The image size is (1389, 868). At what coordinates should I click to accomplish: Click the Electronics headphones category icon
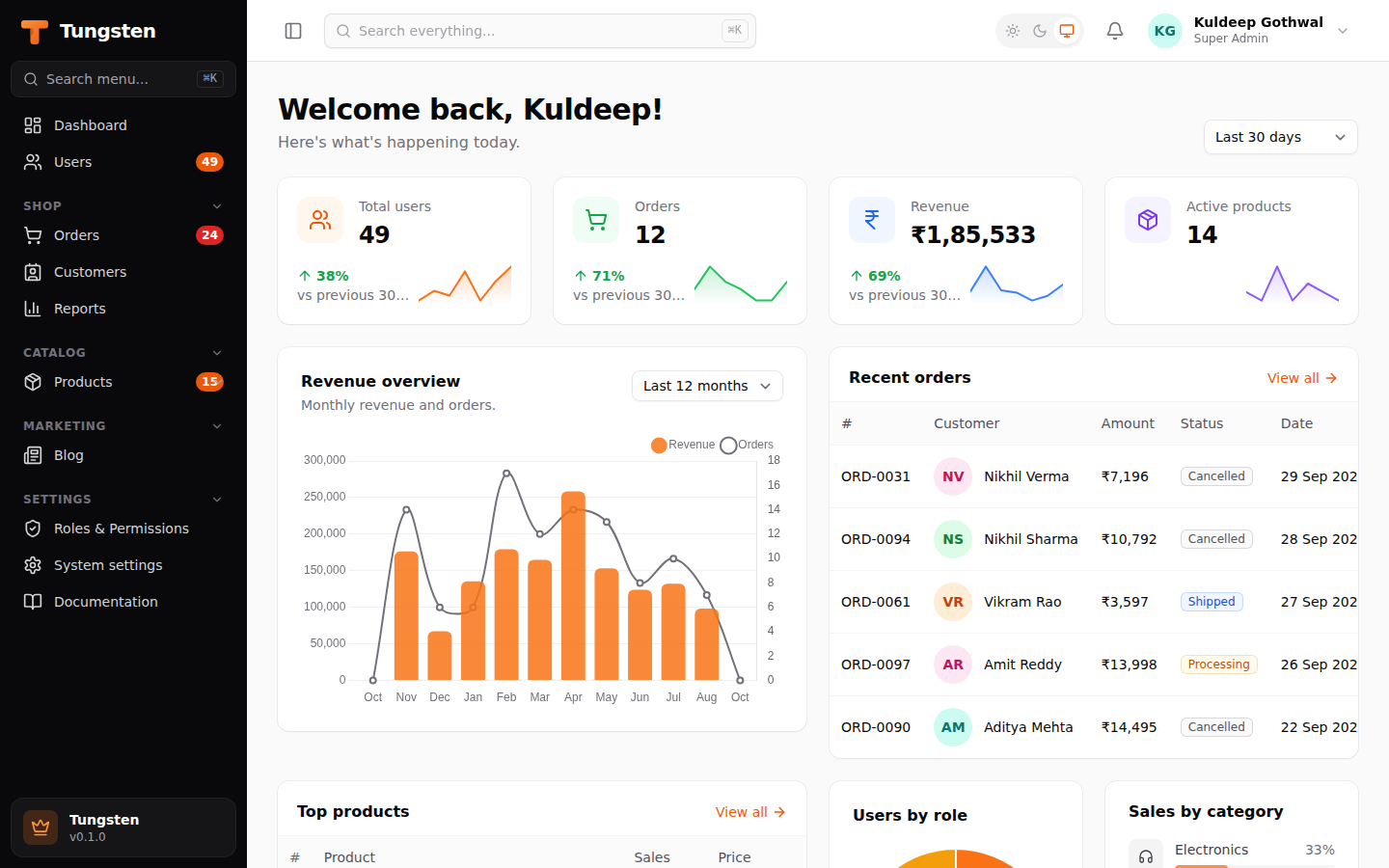point(1146,855)
